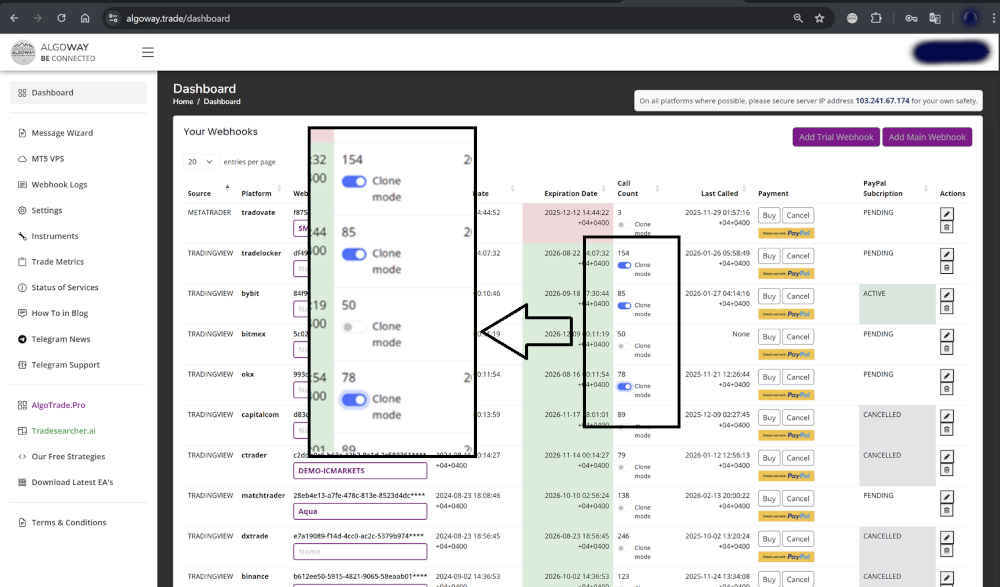
Task: Enable Clone mode in the ctrader row
Action: tap(623, 468)
